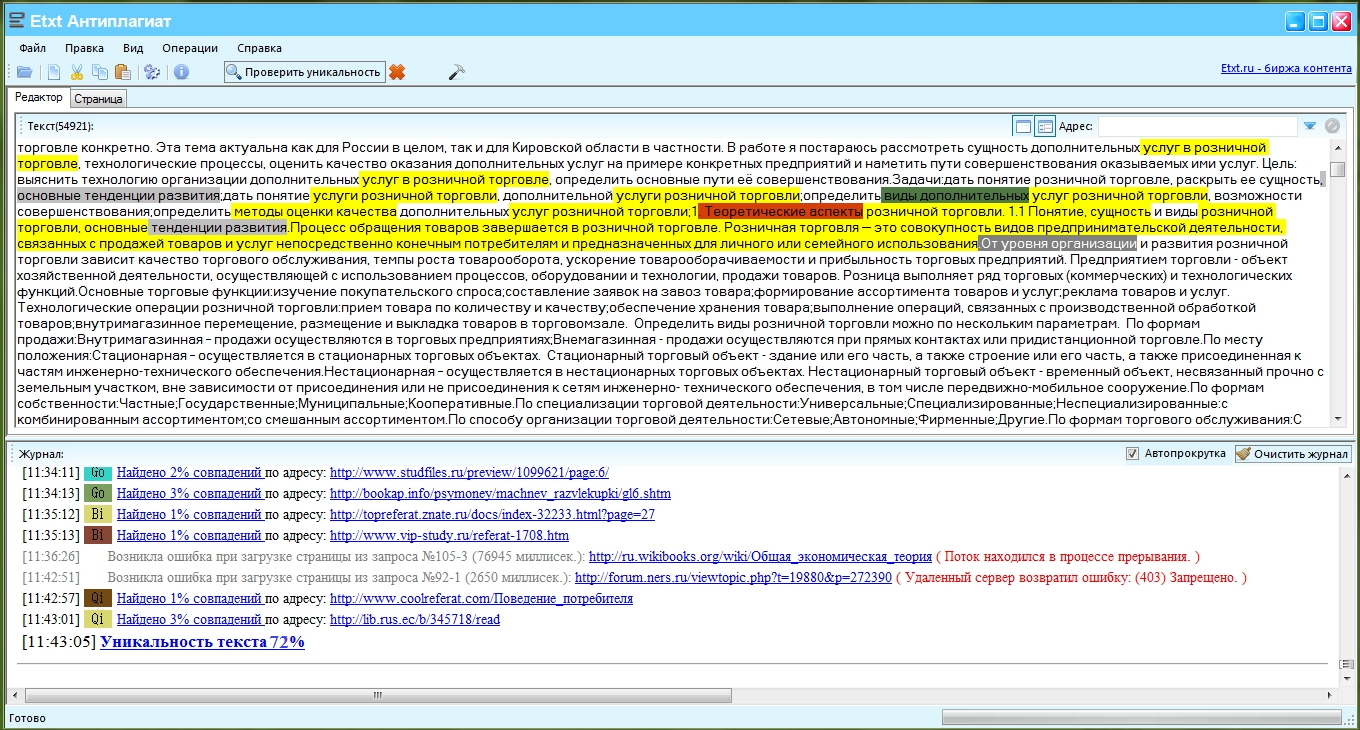Open the topreferat.znate.ru link
Image resolution: width=1360 pixels, height=730 pixels.
click(x=492, y=515)
